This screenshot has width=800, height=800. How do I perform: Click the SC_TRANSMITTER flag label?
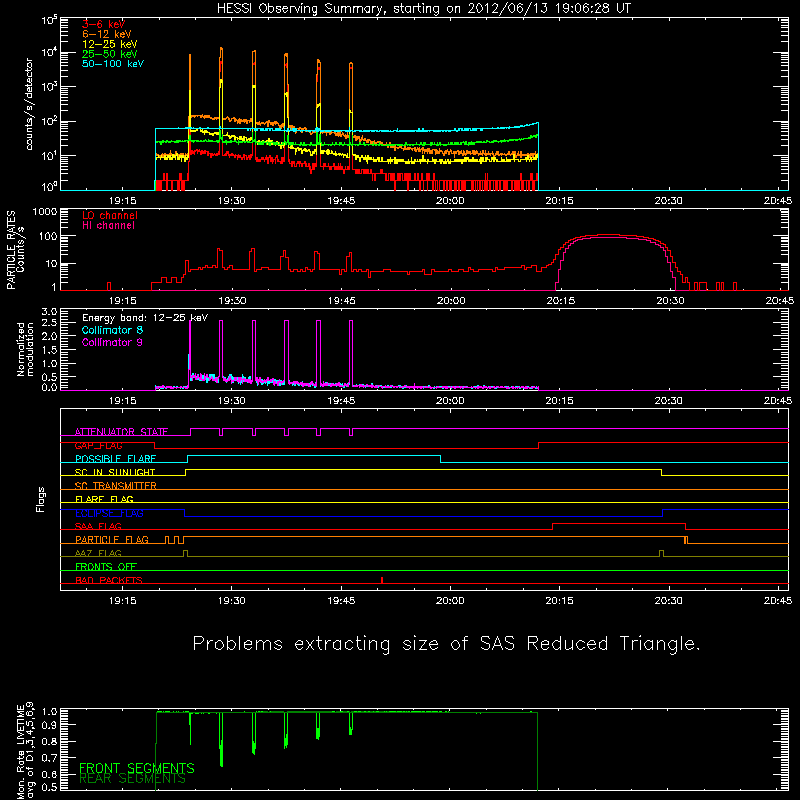point(116,486)
